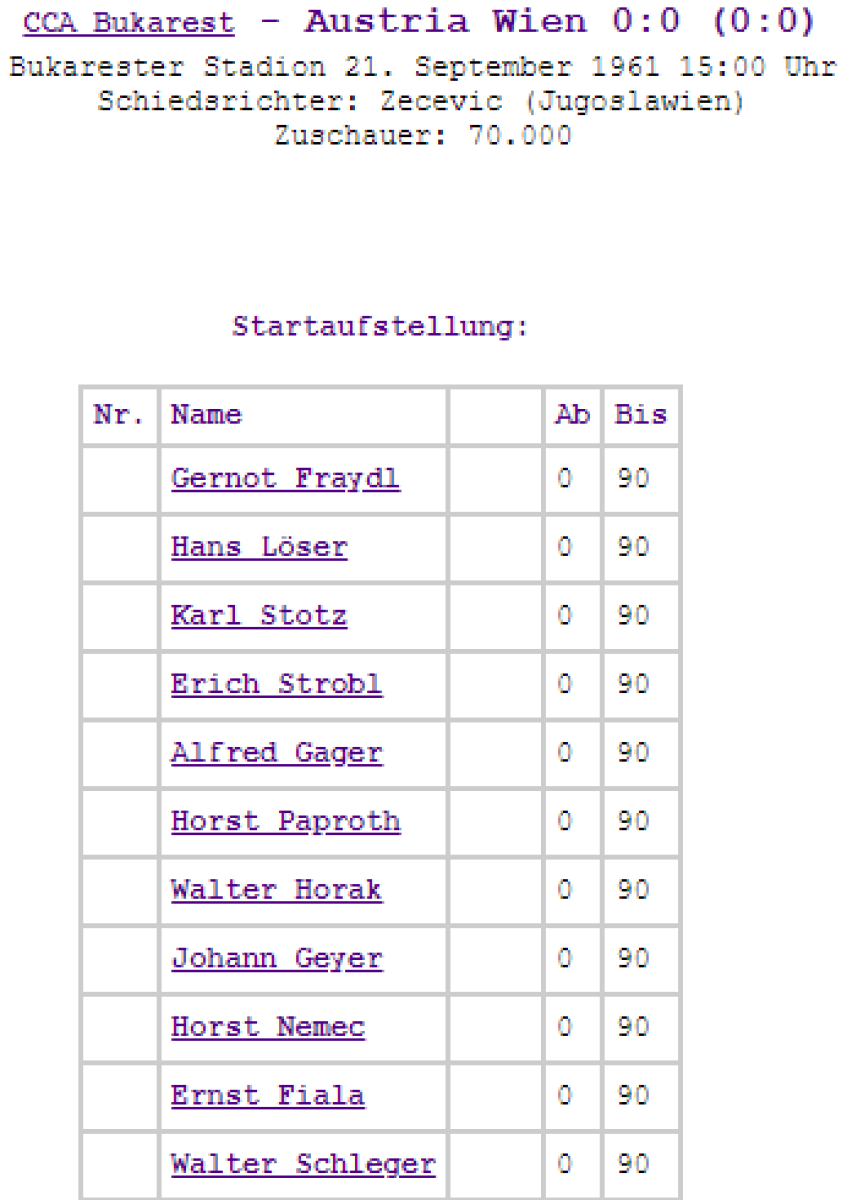This screenshot has width=847, height=1200.
Task: Click the Name column header
Action: pyautogui.click(x=206, y=415)
